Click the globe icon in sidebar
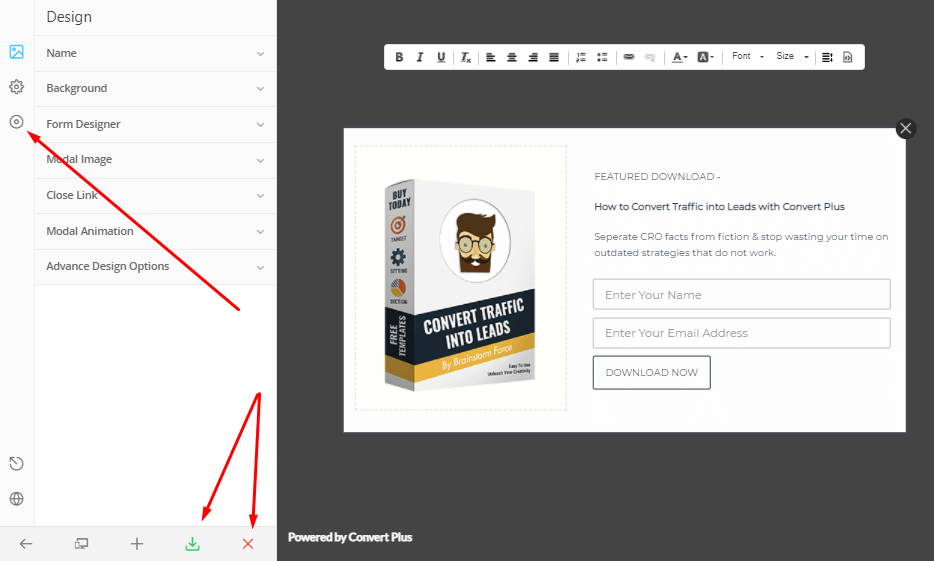934x561 pixels. point(17,498)
